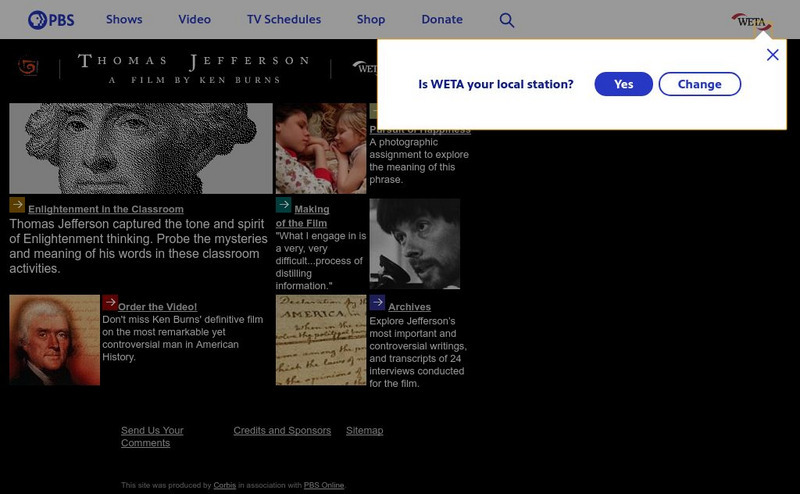The image size is (800, 494).
Task: Click the engraved Jefferson portrait image
Action: point(141,149)
